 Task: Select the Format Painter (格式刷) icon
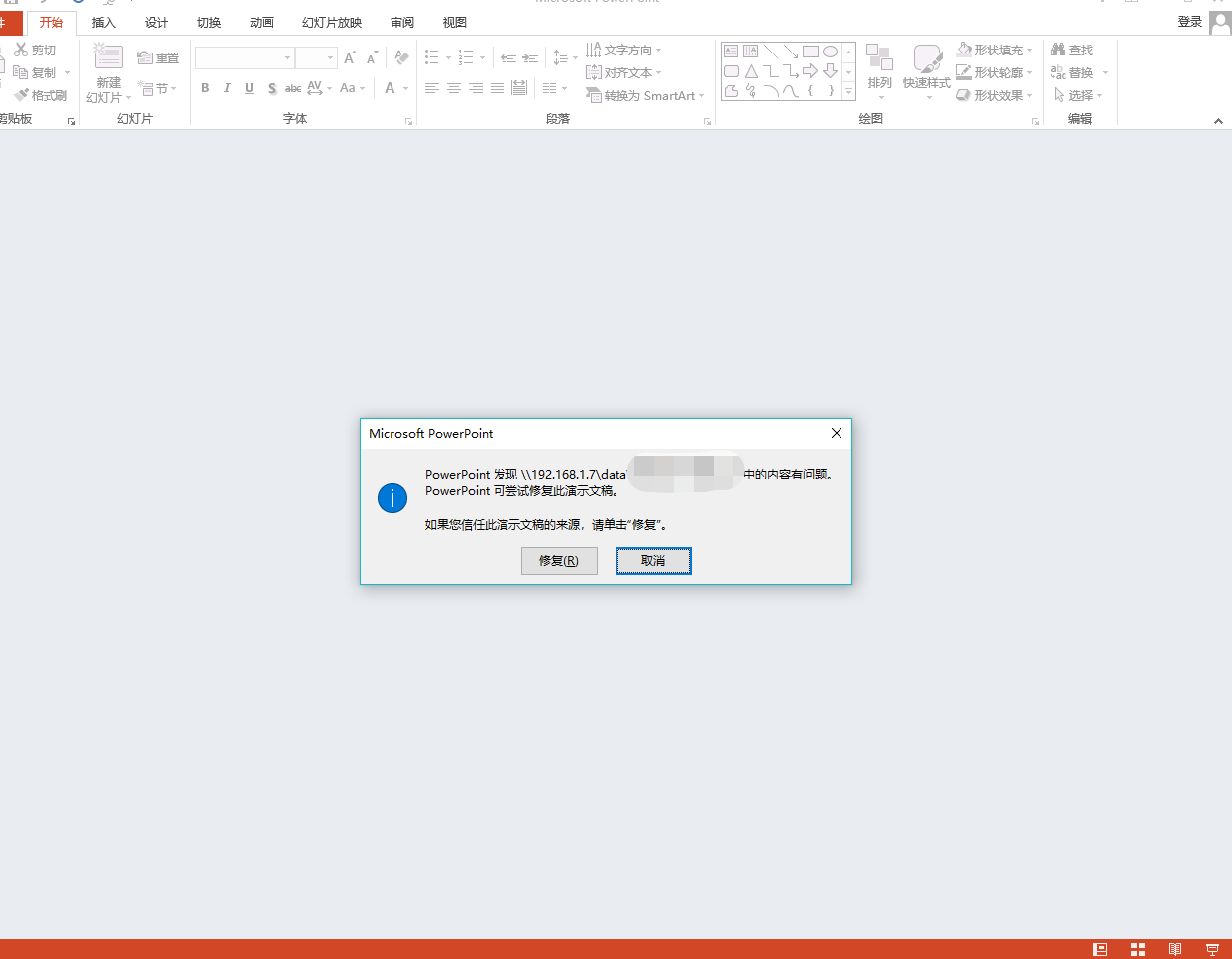(21, 95)
